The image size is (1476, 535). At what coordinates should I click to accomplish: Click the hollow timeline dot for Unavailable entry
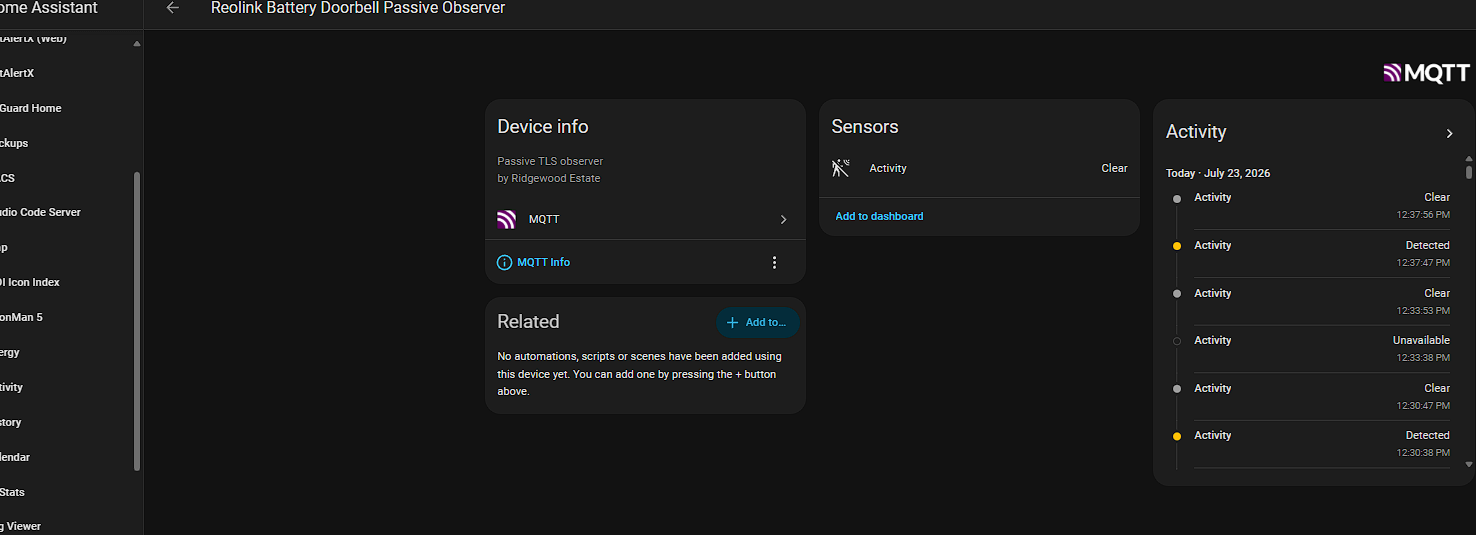1176,341
